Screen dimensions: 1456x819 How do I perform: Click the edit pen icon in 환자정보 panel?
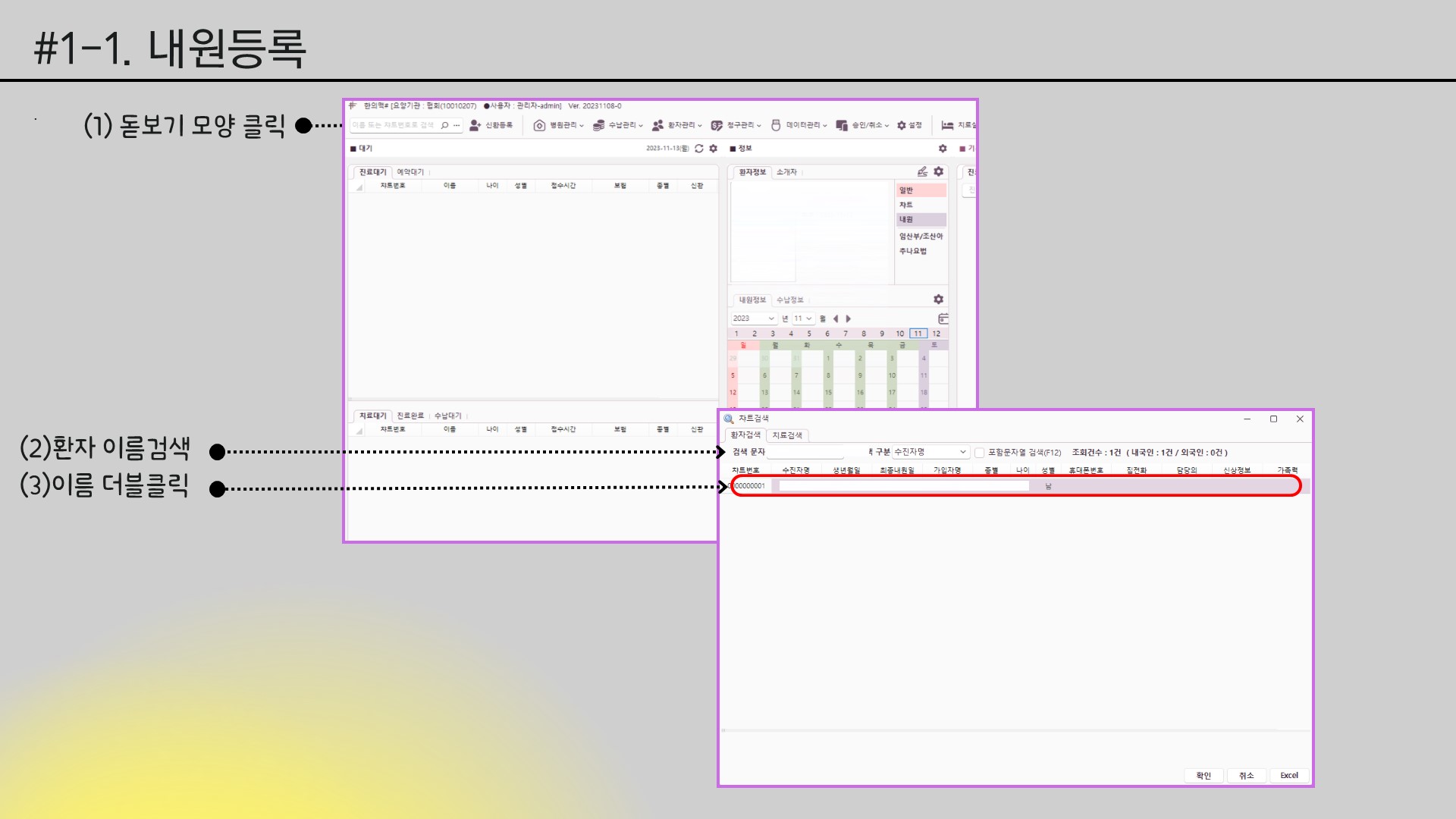922,172
